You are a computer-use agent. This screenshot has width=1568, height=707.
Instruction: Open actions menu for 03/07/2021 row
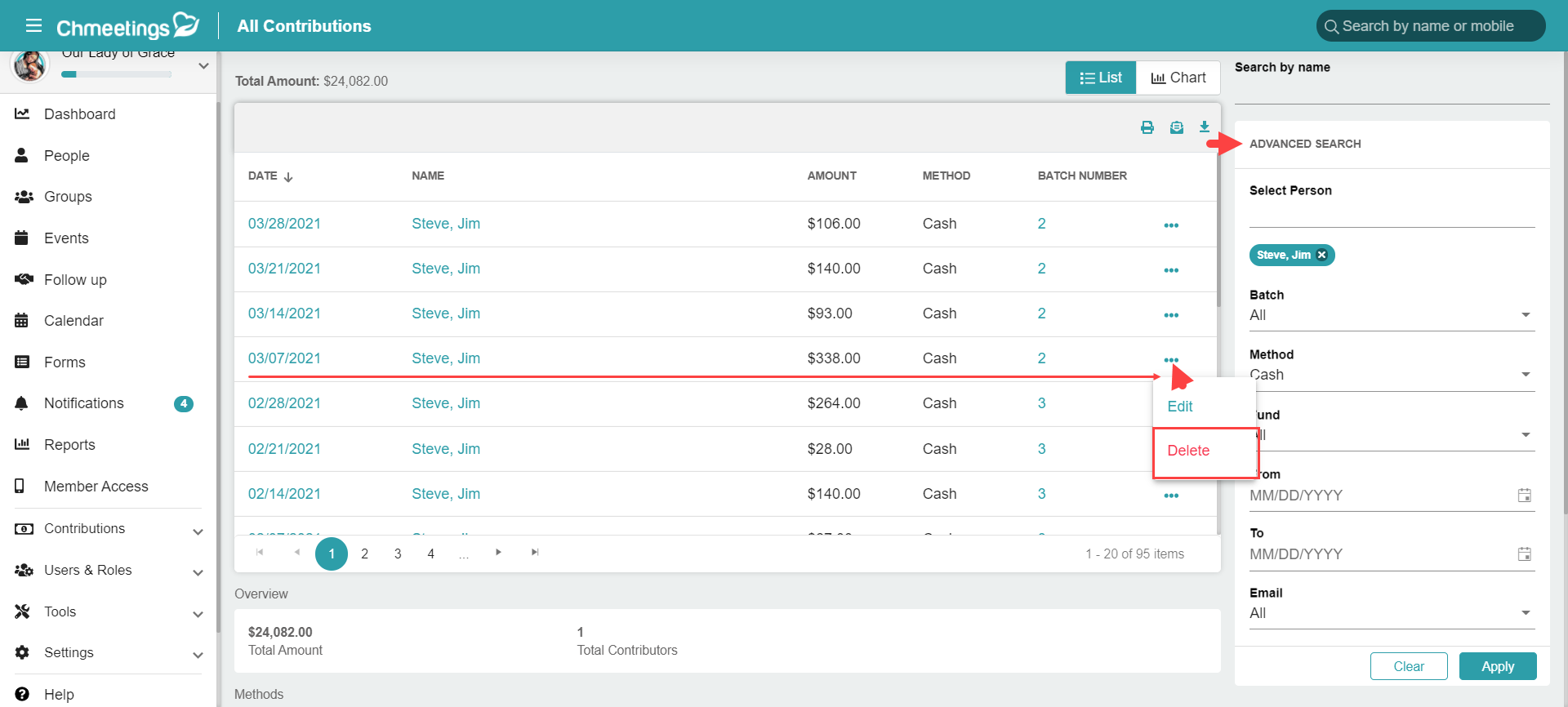pos(1171,360)
